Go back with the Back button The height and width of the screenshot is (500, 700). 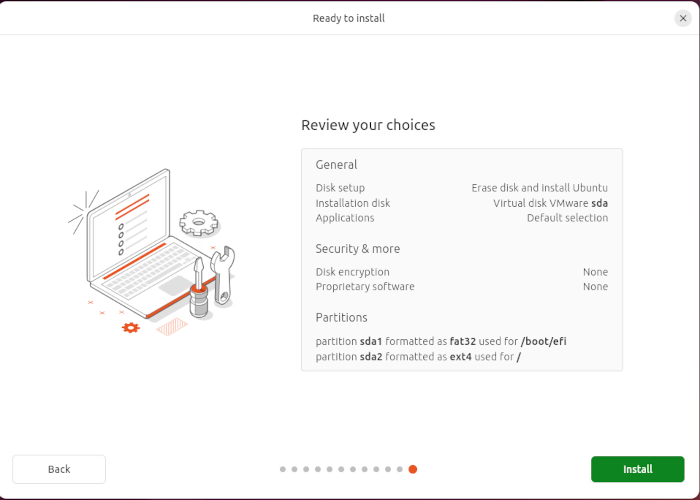[59, 469]
